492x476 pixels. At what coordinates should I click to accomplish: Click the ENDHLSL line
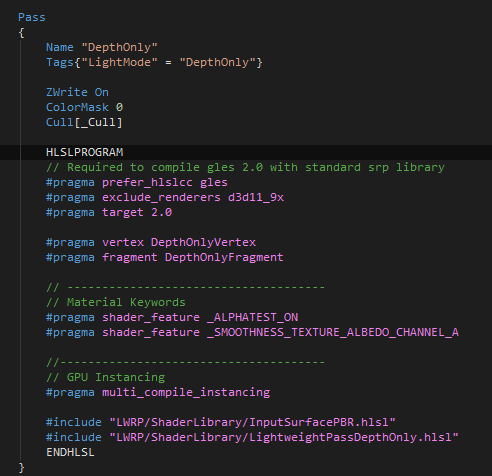pos(70,452)
